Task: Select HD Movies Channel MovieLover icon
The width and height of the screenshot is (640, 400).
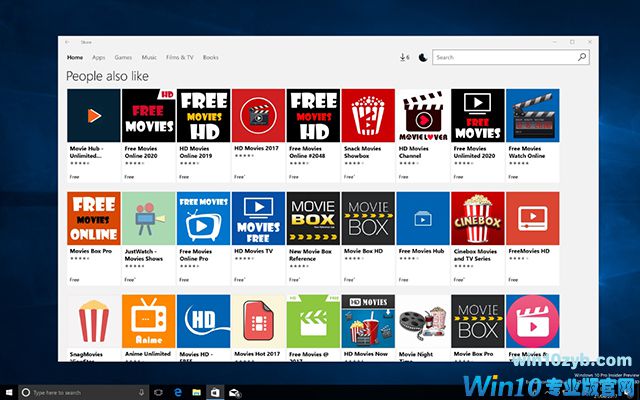Action: [x=423, y=116]
